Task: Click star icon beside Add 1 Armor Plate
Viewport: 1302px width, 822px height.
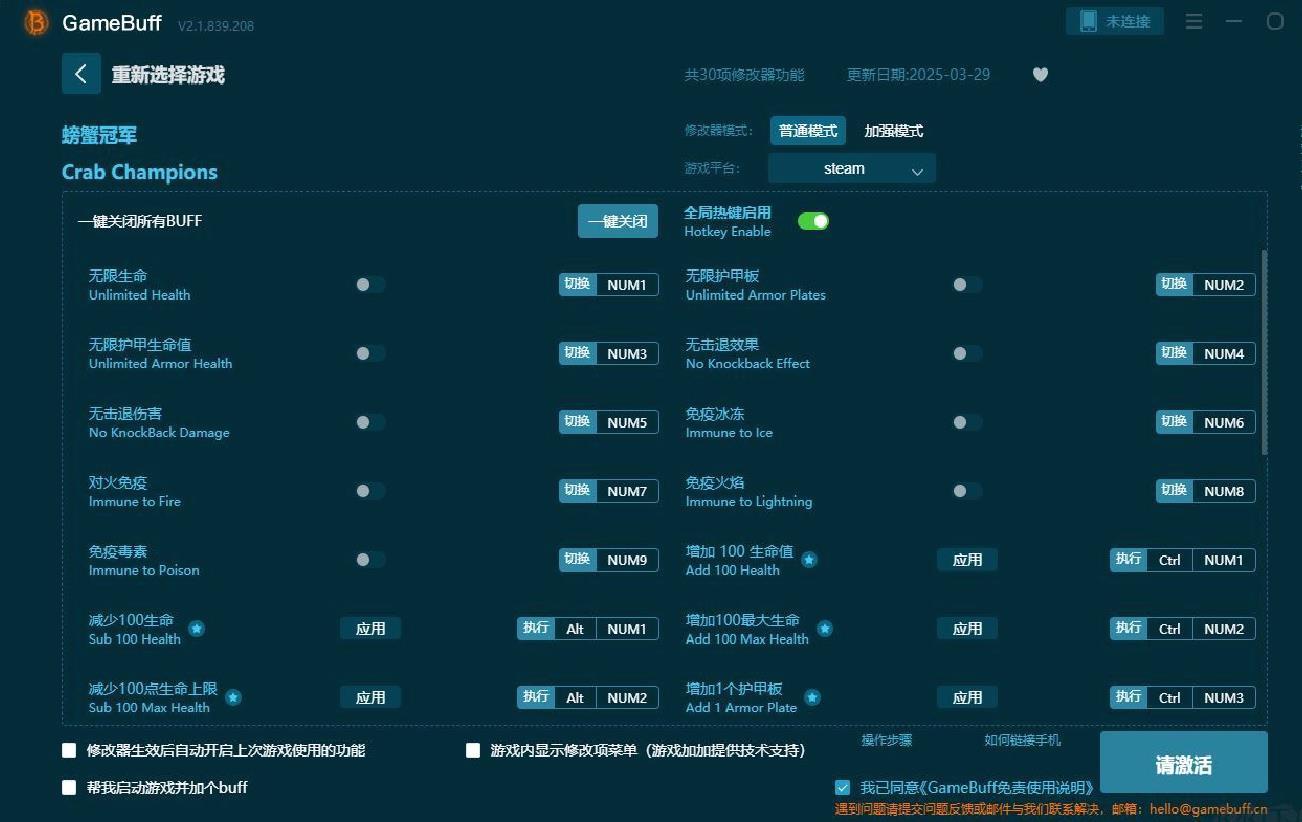Action: pos(813,697)
